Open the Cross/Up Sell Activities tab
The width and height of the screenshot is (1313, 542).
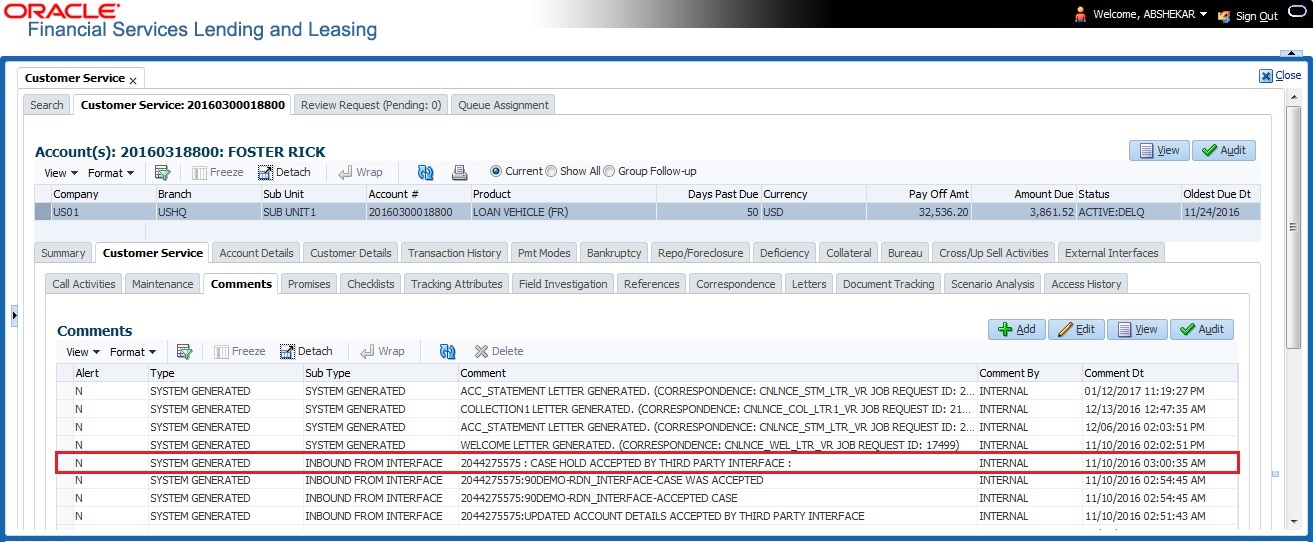994,253
